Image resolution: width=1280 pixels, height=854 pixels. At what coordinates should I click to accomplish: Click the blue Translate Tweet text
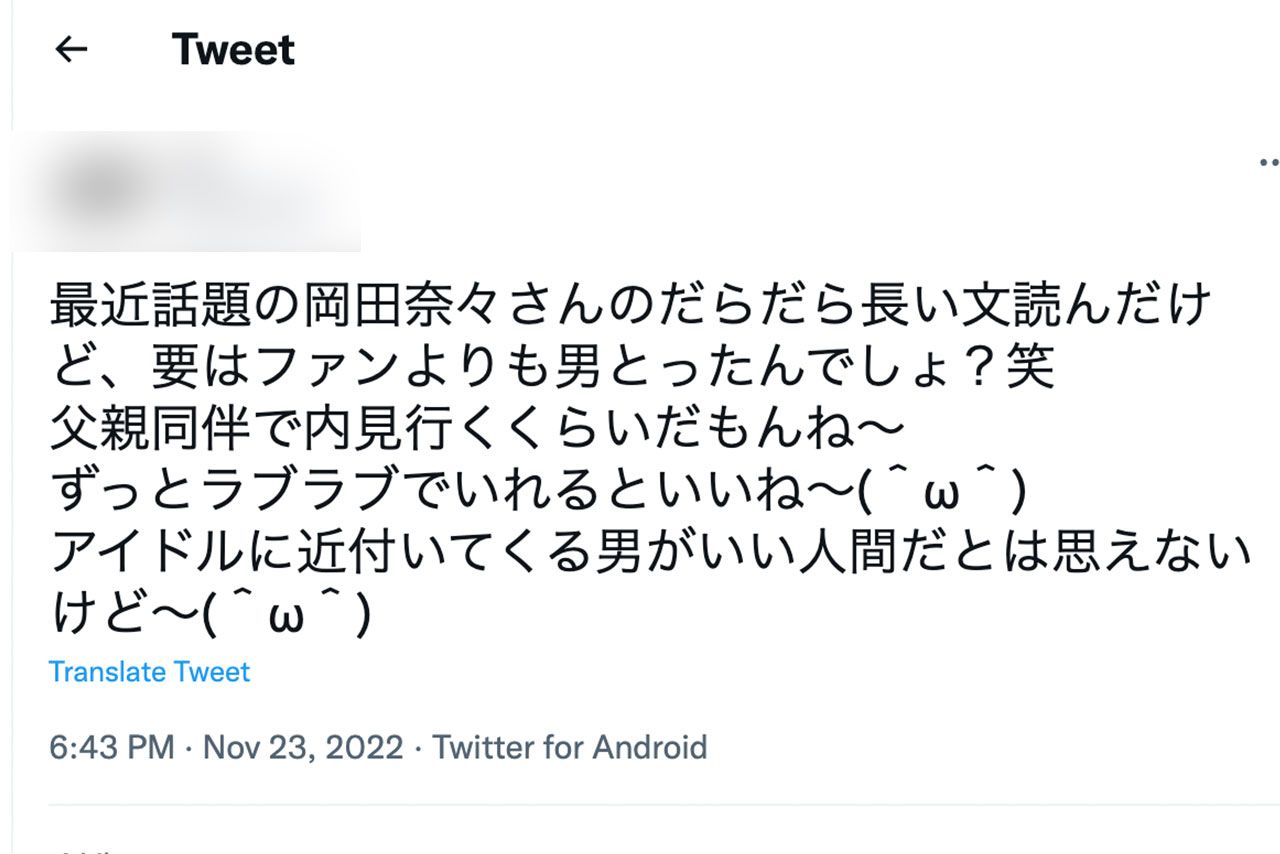pos(150,672)
